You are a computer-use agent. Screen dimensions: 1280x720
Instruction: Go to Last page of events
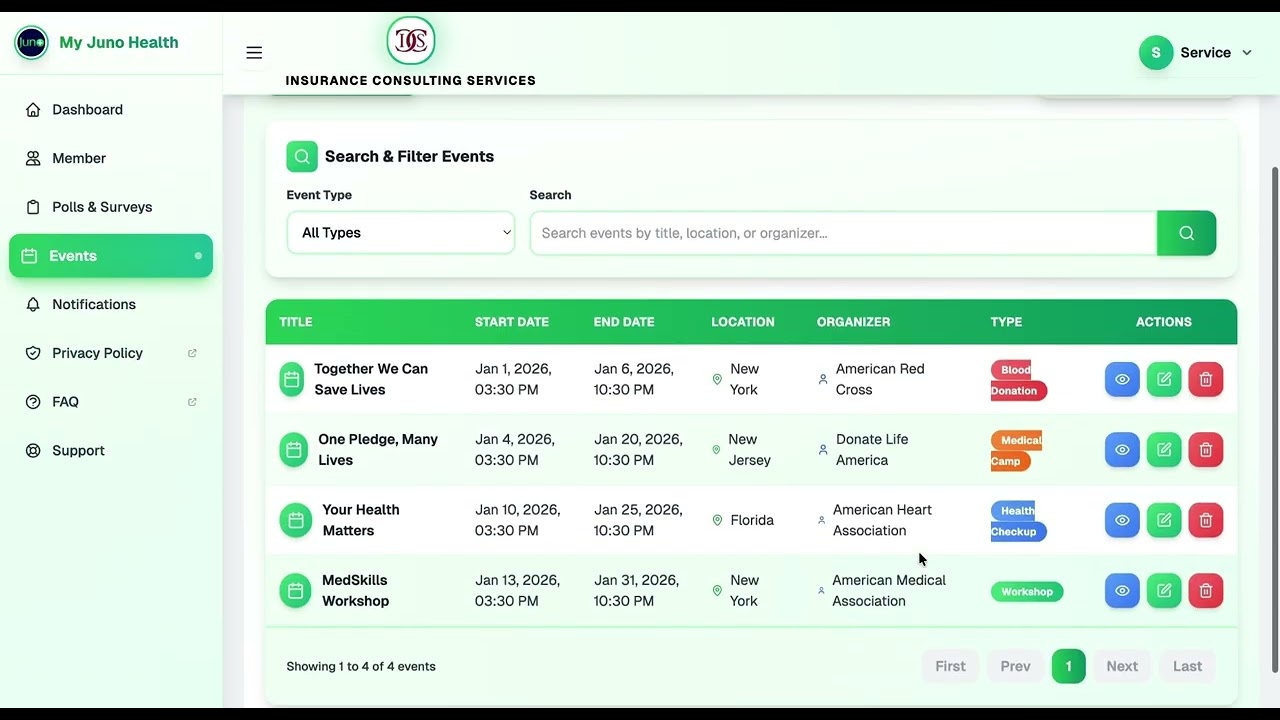coord(1187,666)
